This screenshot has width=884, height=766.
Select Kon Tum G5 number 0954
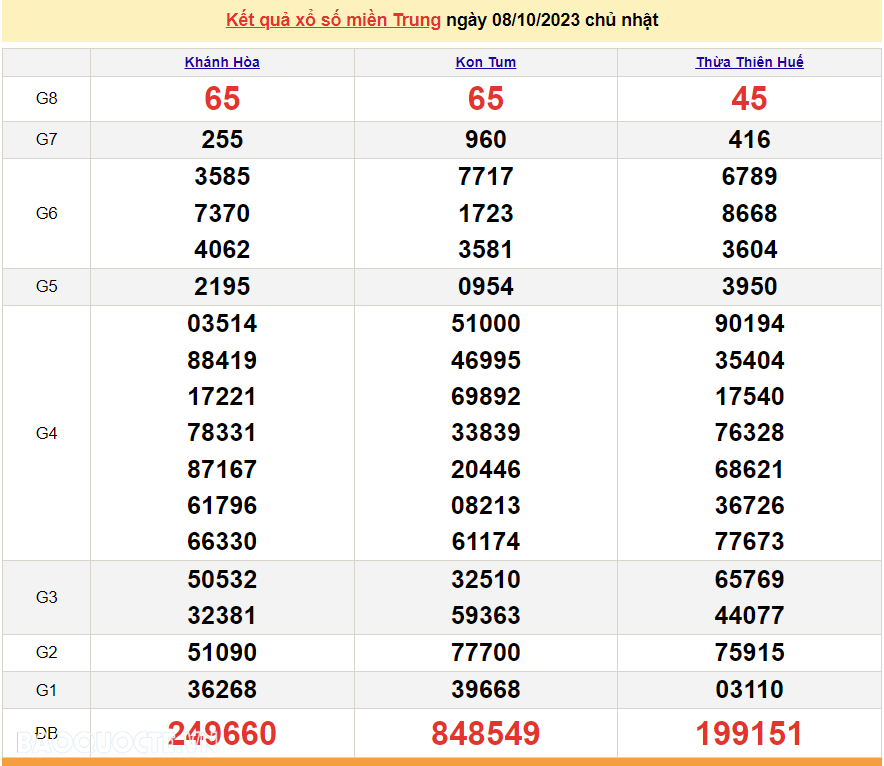(x=486, y=287)
